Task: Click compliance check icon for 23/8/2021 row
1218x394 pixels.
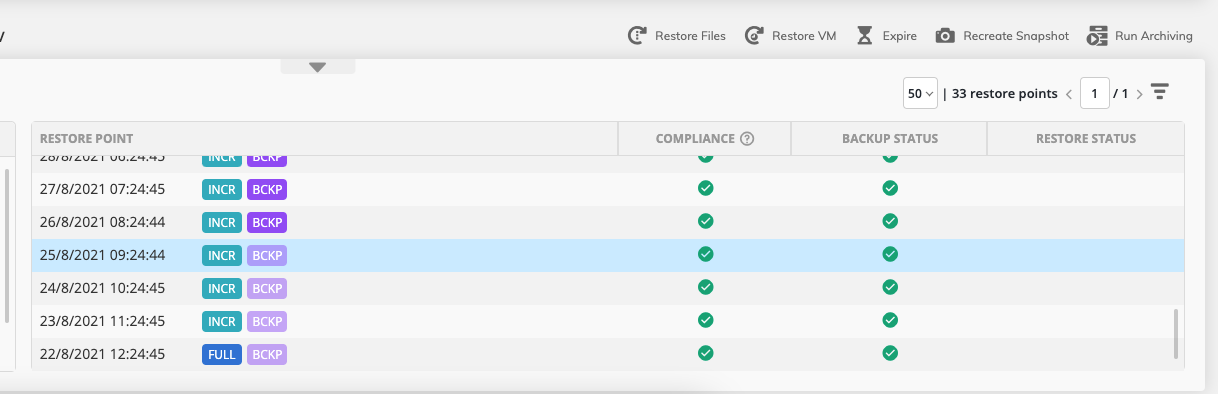Action: (705, 320)
